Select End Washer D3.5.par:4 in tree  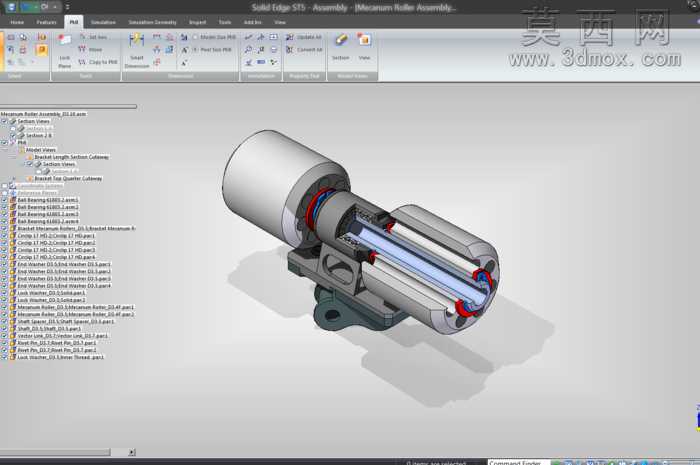tap(64, 286)
